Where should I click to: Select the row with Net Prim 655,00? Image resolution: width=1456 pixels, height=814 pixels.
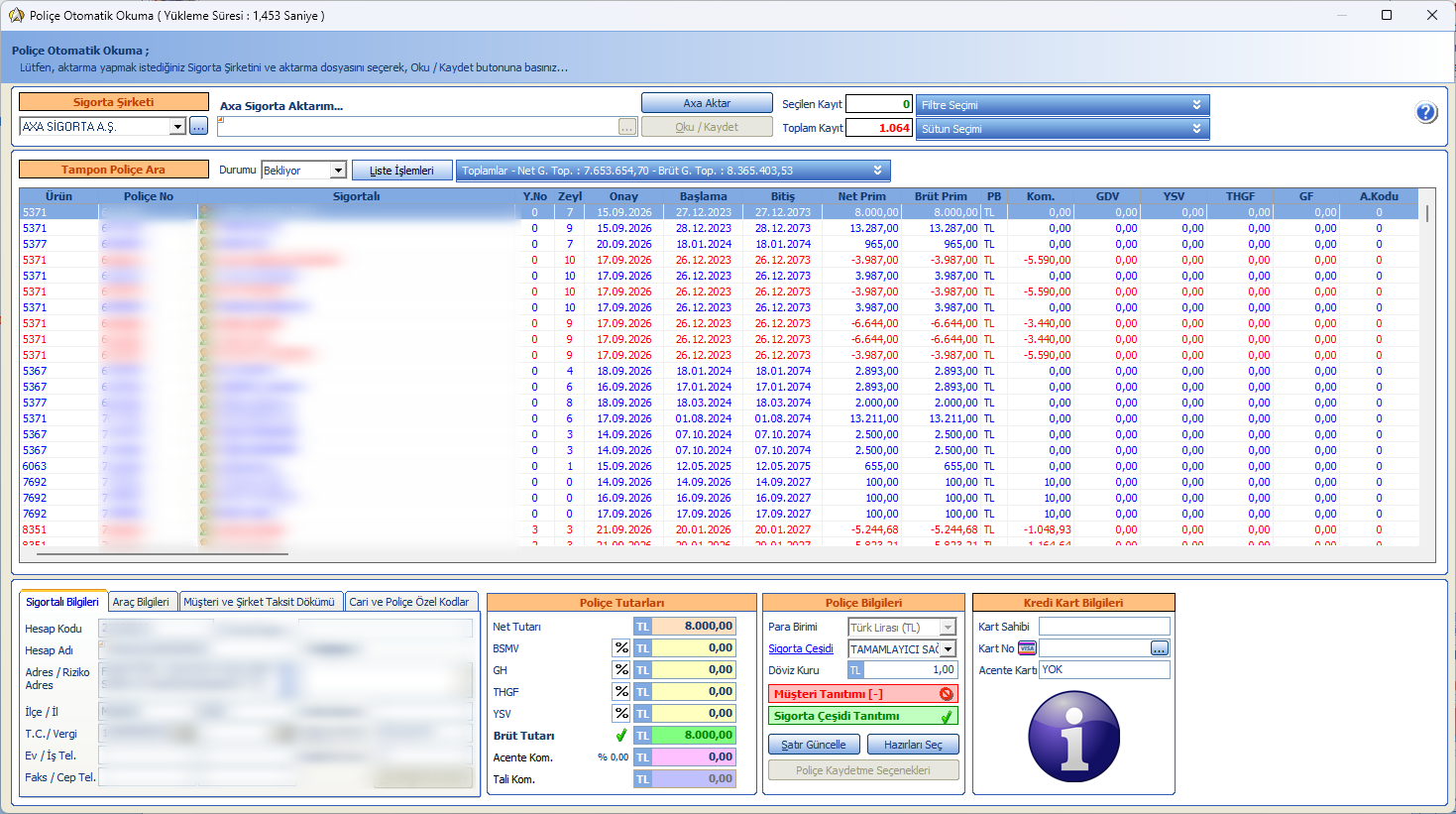pos(720,466)
